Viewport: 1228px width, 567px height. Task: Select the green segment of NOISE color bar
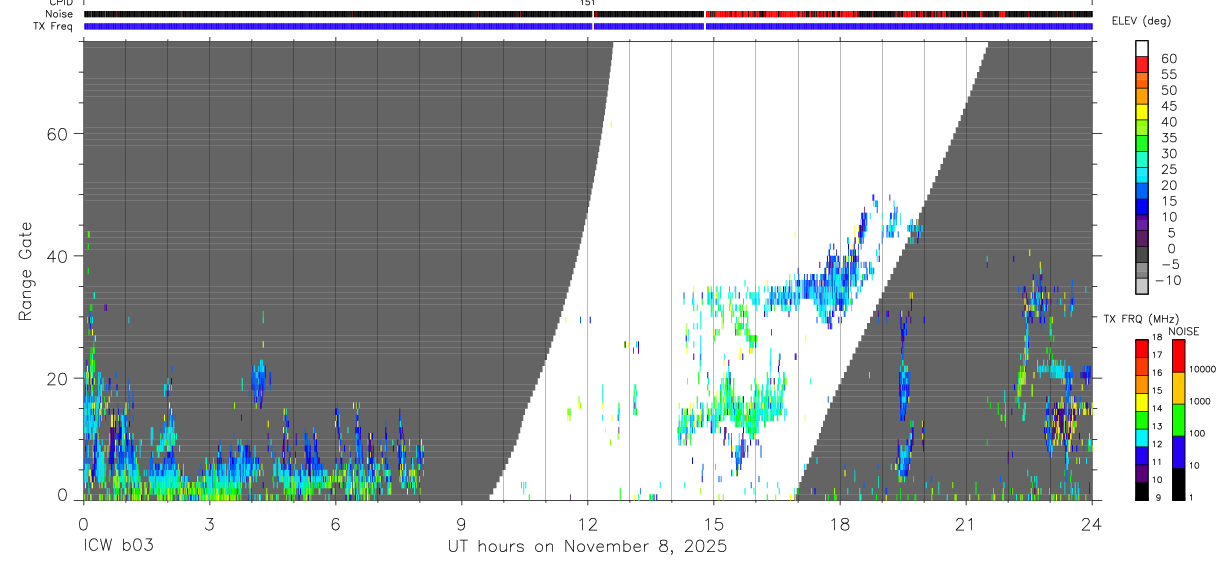coord(1178,419)
